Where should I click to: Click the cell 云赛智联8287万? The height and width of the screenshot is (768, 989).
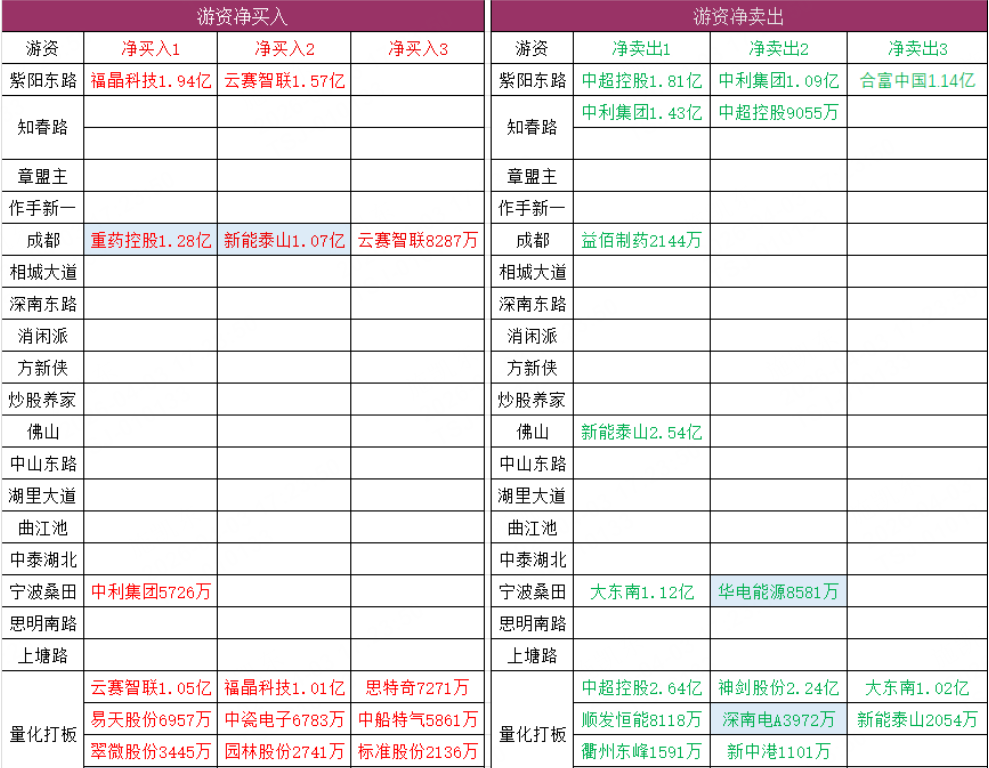click(418, 240)
